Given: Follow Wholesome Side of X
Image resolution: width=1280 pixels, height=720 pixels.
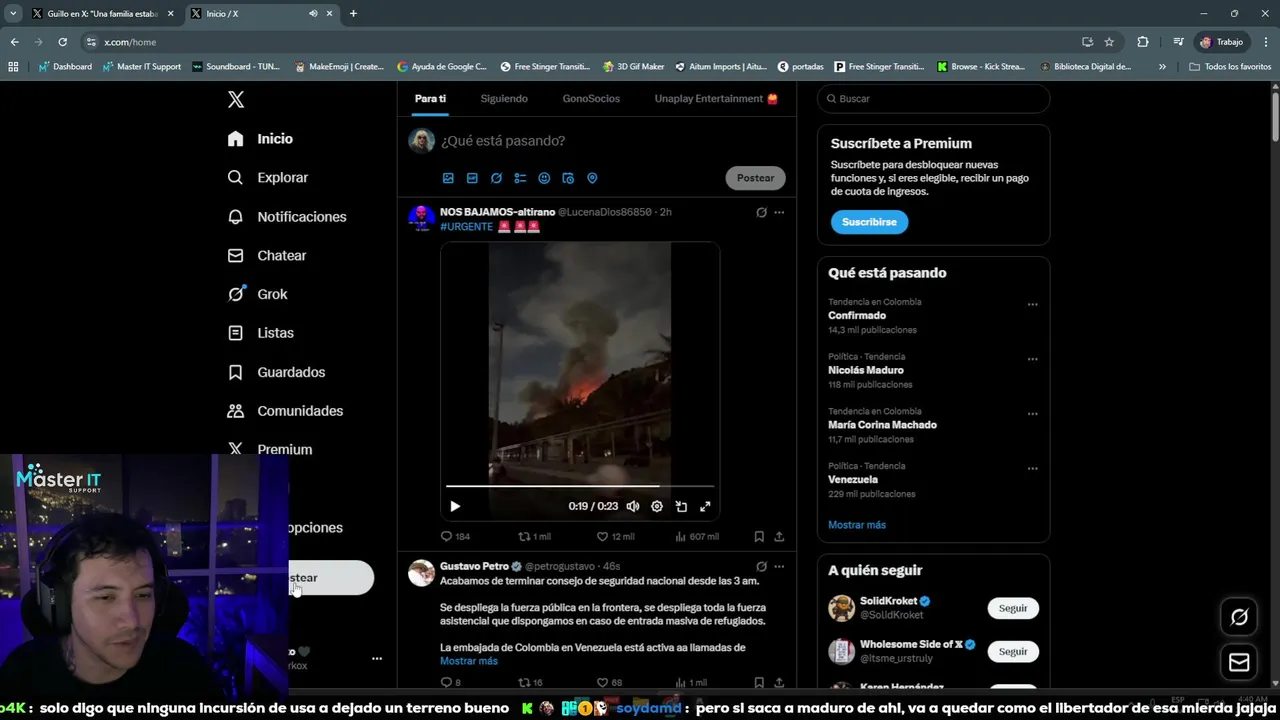Looking at the screenshot, I should tap(1013, 651).
